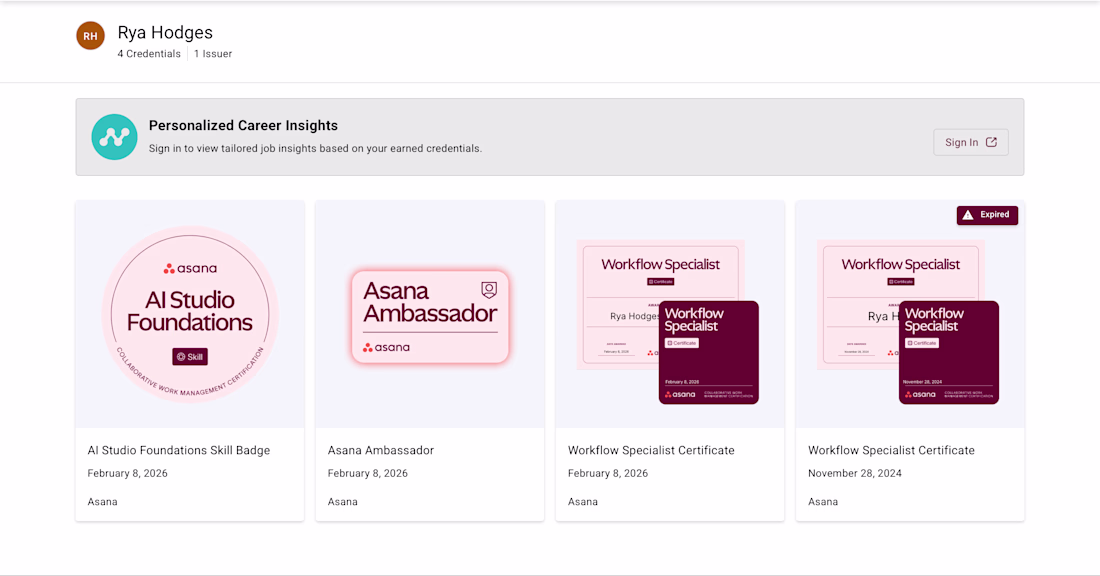
Task: Click the Skill tag on AI Studio badge
Action: pos(190,356)
